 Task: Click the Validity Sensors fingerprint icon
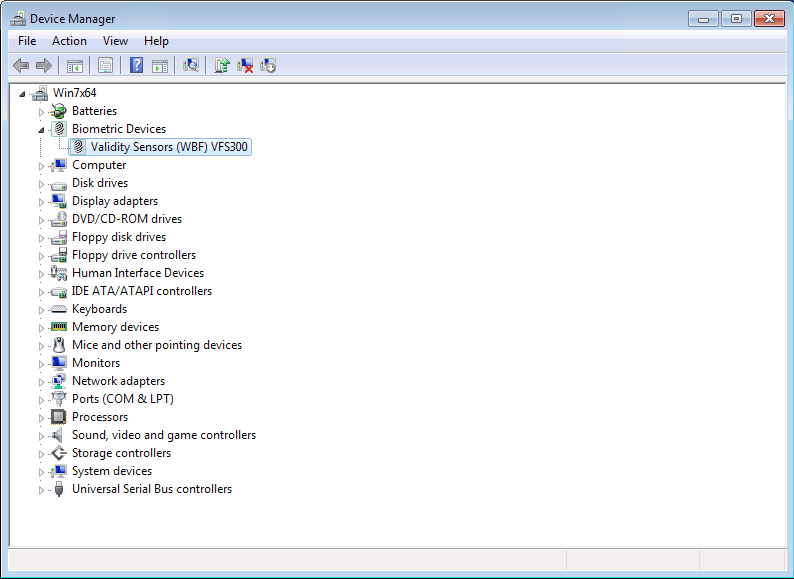click(78, 147)
